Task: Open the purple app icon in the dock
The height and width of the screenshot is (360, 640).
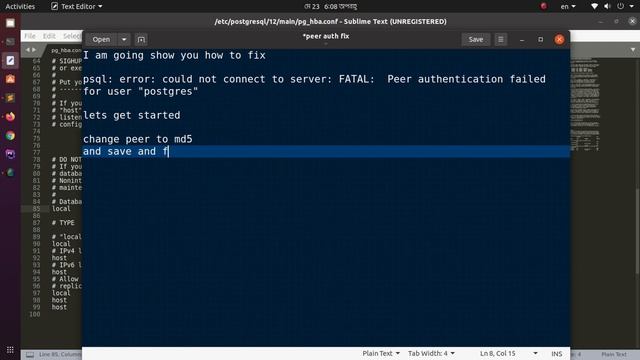Action: pos(10,154)
